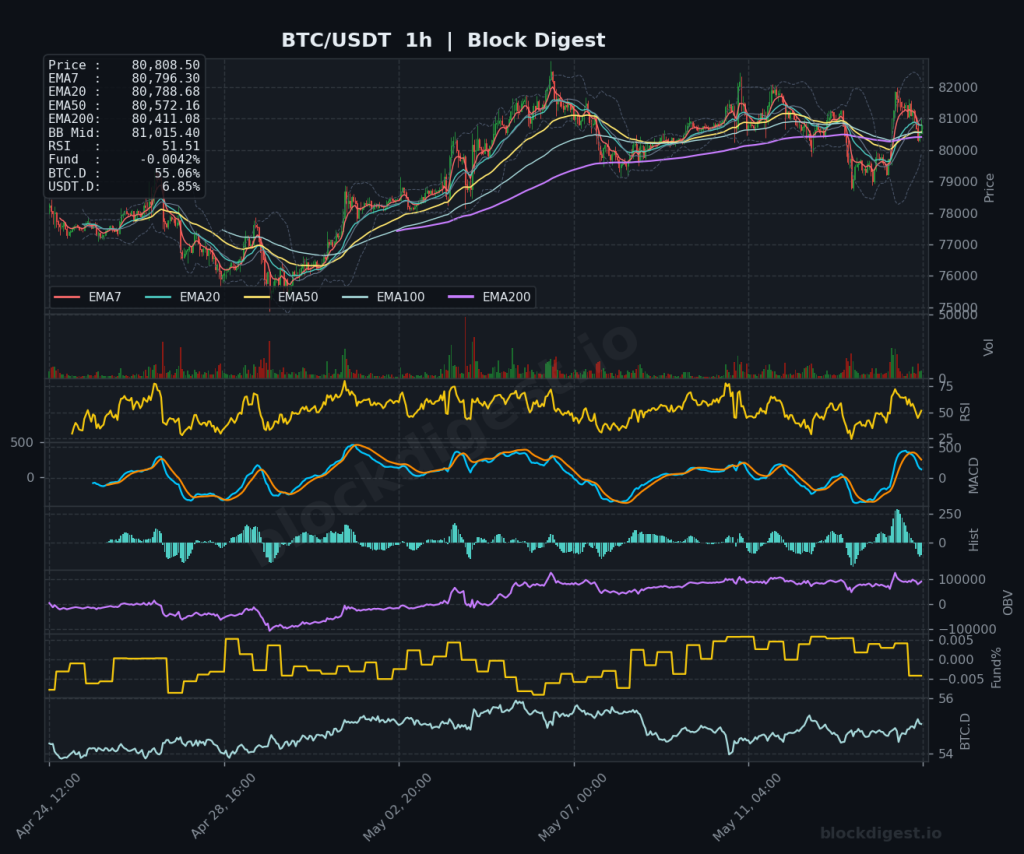This screenshot has height=854, width=1024.
Task: Click the May 07, 00:00 date label
Action: click(572, 807)
